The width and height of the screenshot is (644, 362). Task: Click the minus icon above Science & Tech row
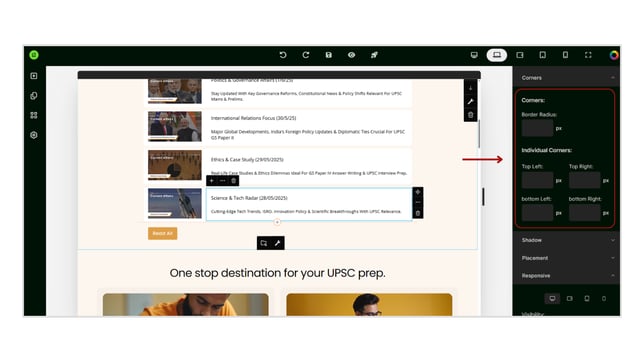click(x=223, y=181)
